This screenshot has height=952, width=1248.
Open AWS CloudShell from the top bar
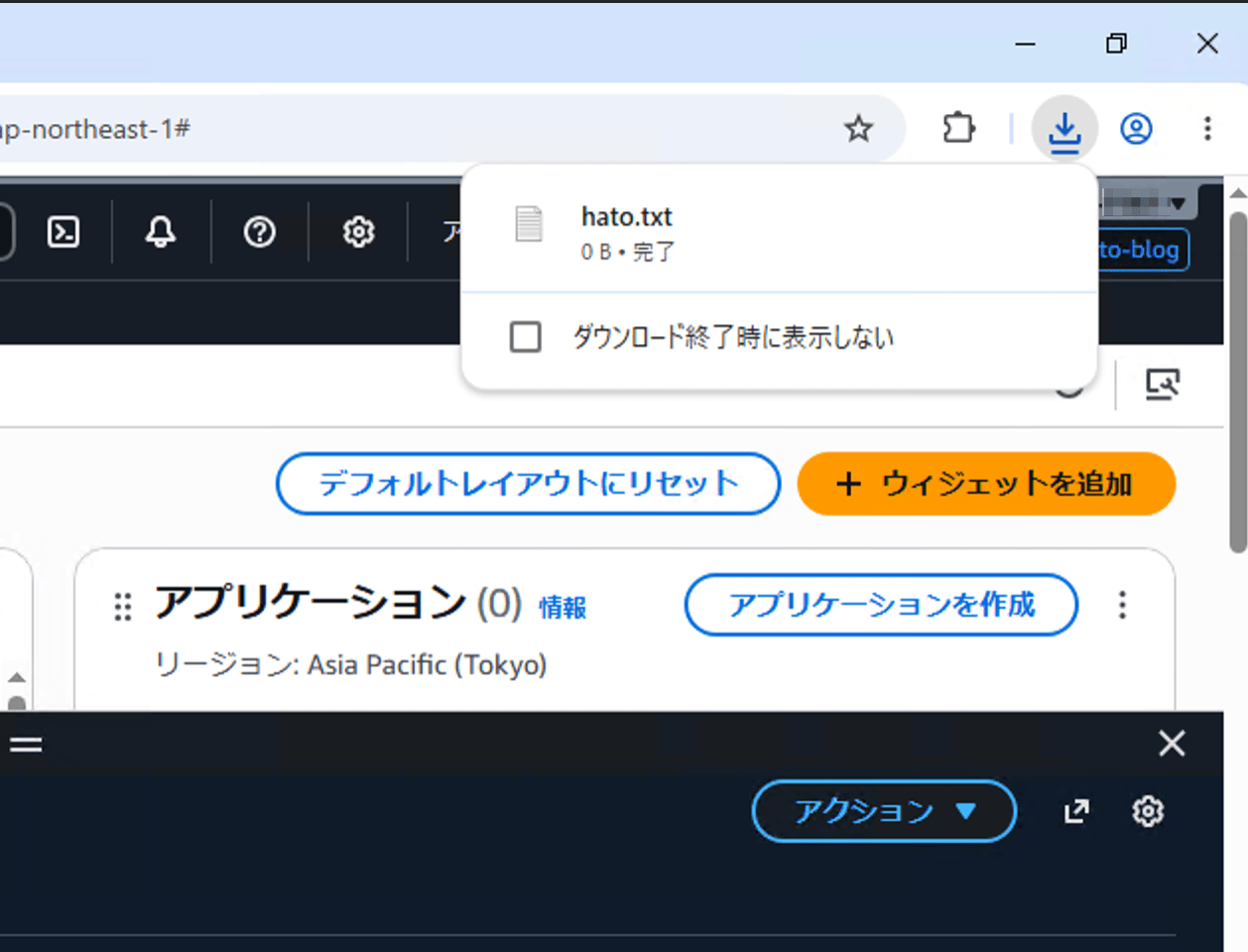[63, 232]
